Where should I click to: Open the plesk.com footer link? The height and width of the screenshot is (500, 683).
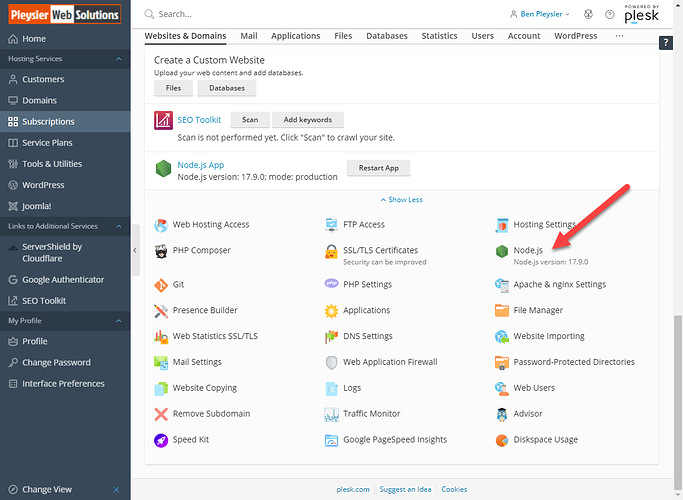click(x=353, y=490)
